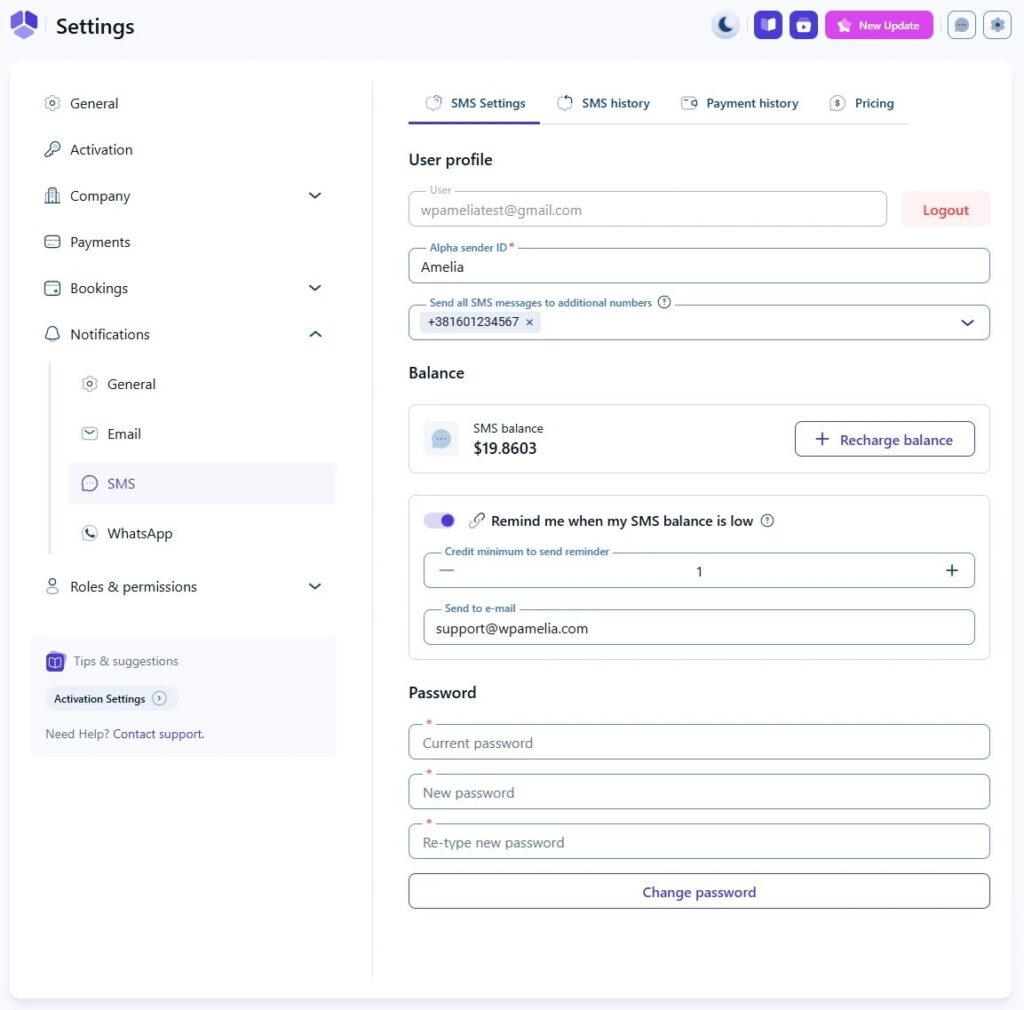
Task: Open the Pricing tab
Action: coord(862,103)
